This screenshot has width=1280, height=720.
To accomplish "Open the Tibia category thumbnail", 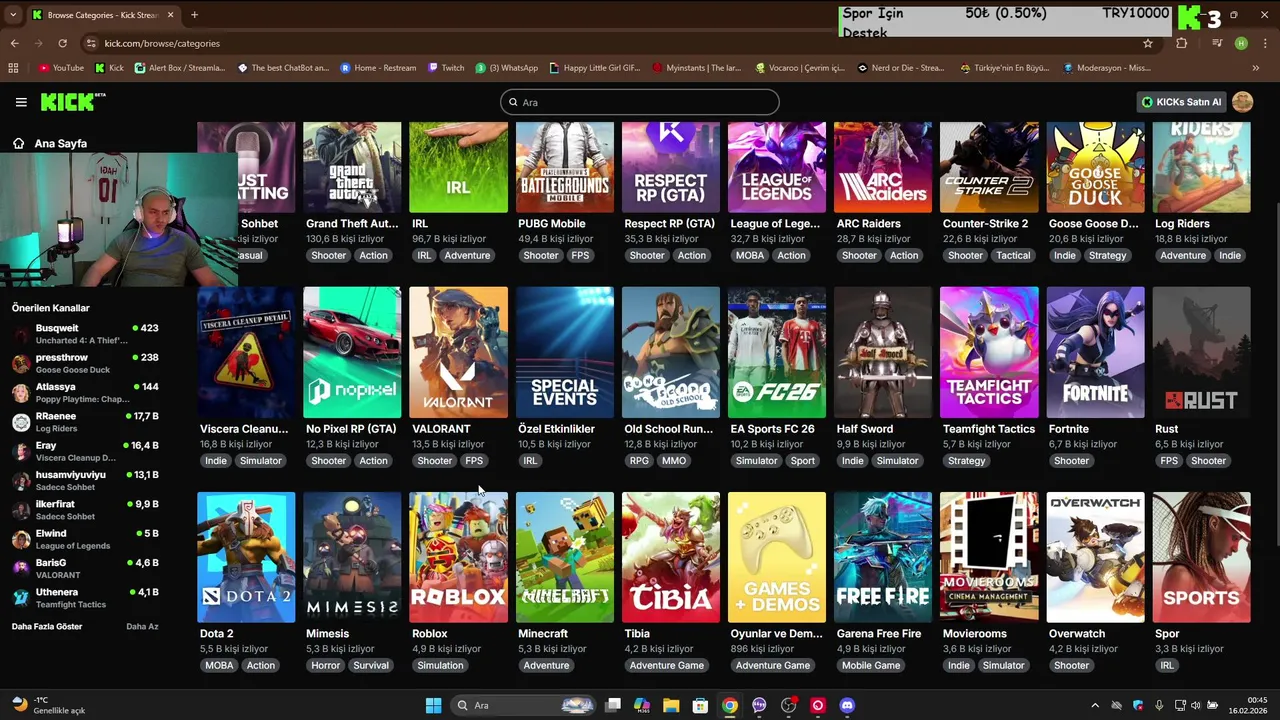I will (671, 557).
